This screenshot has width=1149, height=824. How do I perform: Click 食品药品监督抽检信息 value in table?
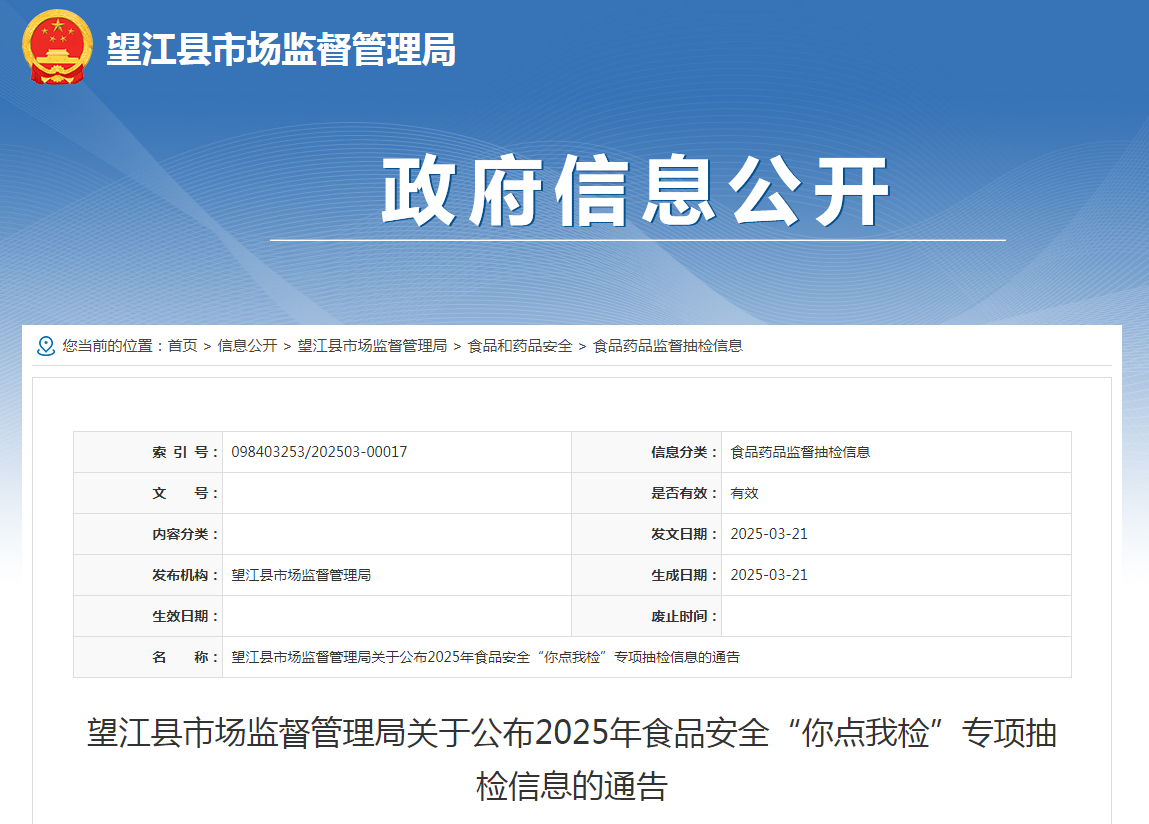(800, 452)
